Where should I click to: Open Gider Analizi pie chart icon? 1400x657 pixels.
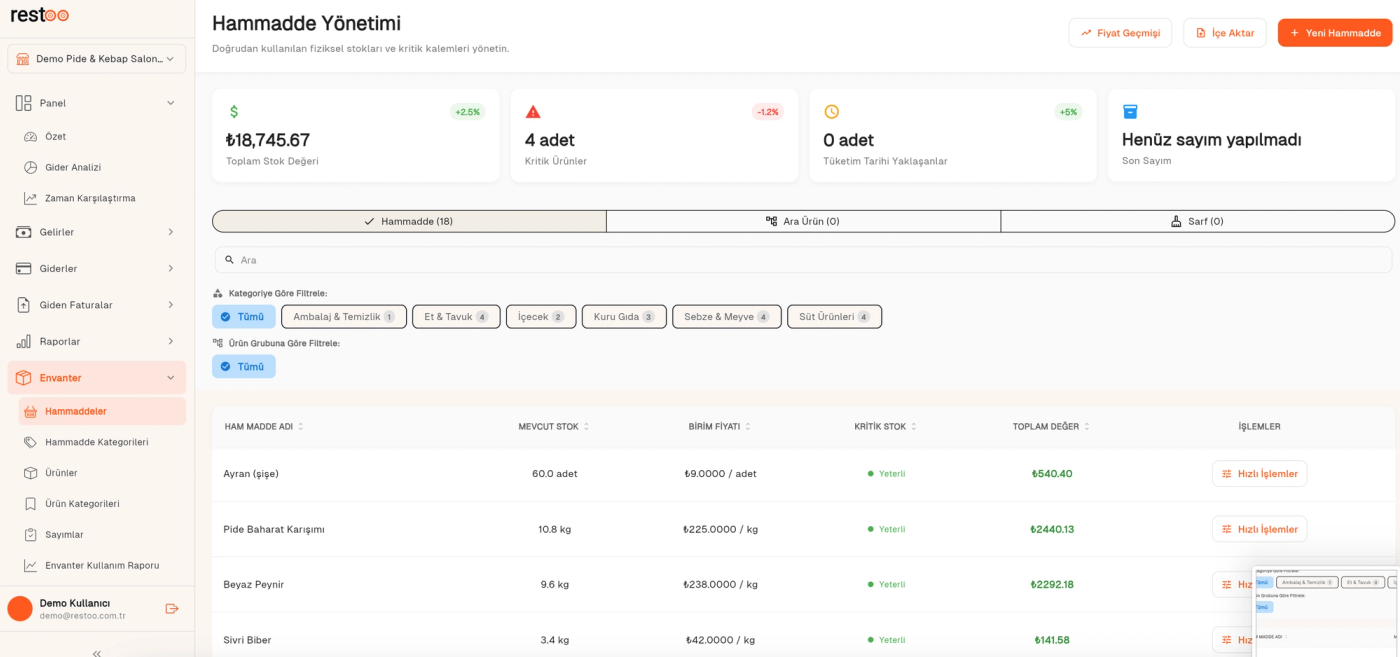pos(31,167)
